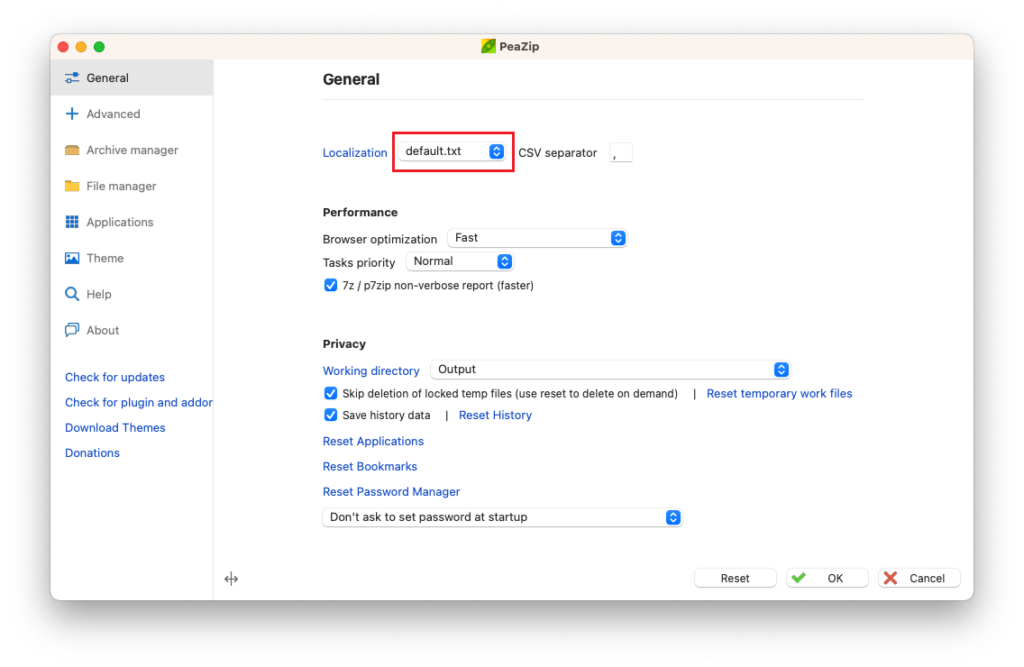1024x667 pixels.
Task: Open the Help section
Action: pyautogui.click(x=132, y=294)
